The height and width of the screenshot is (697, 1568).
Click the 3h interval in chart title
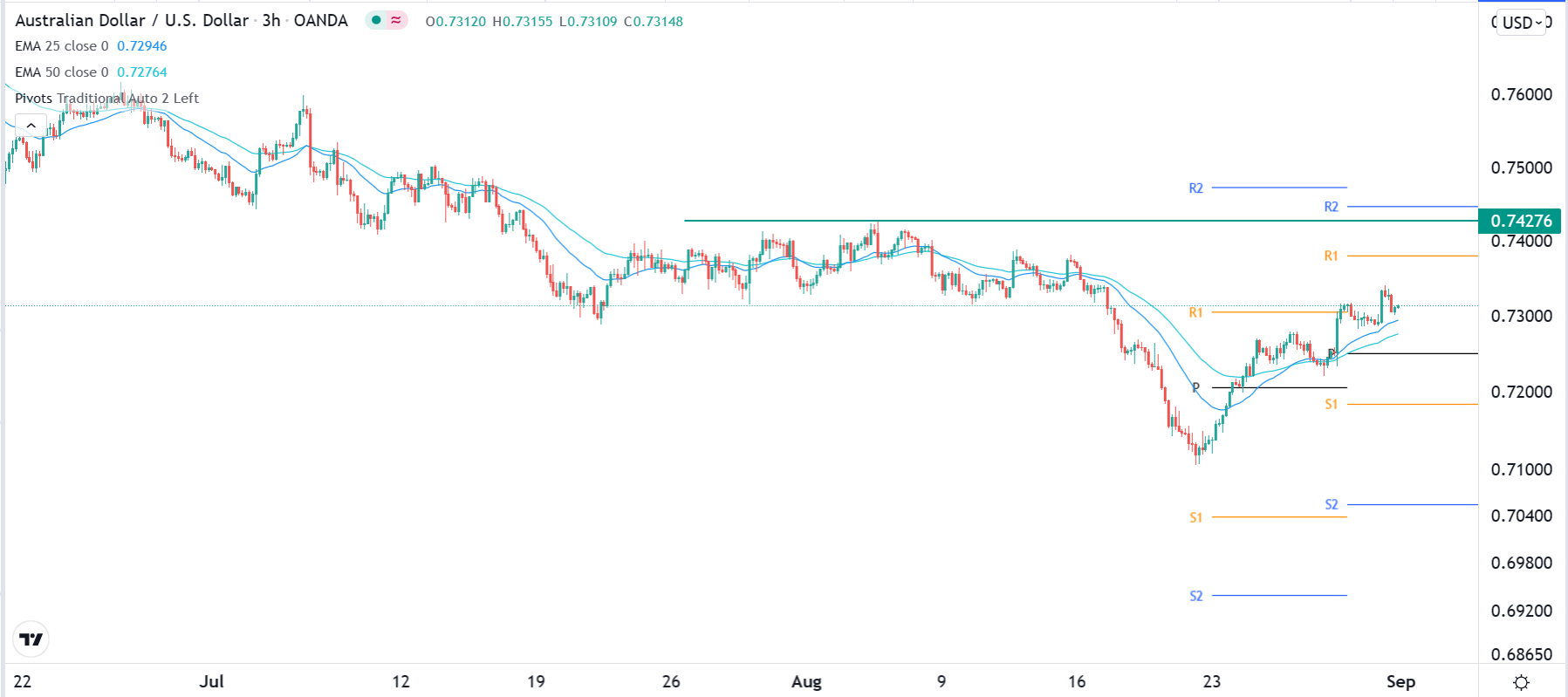pyautogui.click(x=271, y=20)
